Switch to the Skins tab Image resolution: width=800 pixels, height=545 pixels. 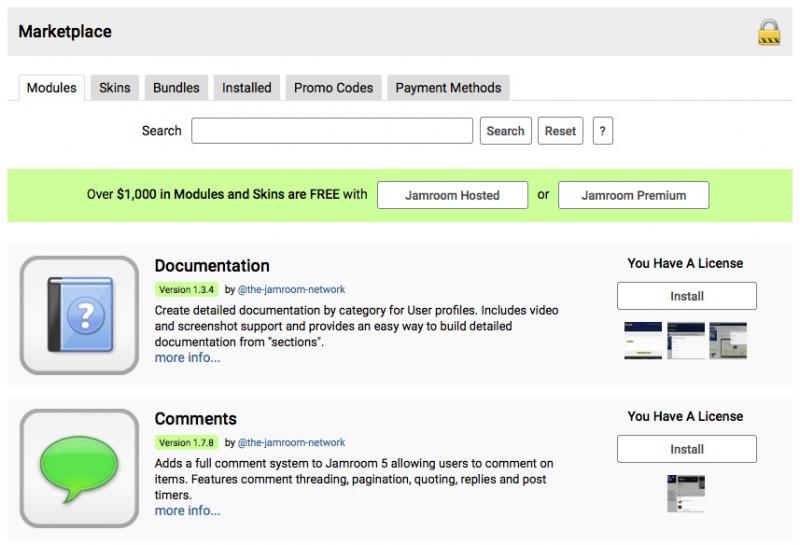click(x=114, y=88)
